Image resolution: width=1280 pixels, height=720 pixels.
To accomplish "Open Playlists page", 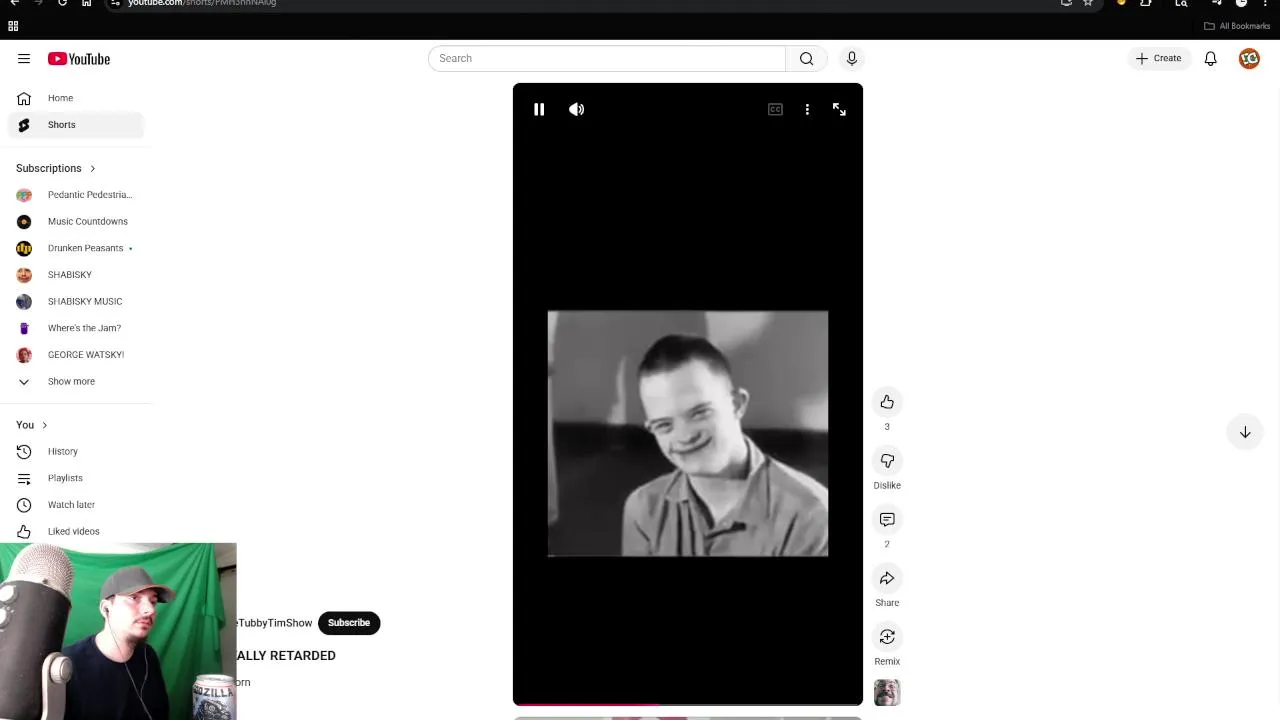I will click(x=76, y=478).
